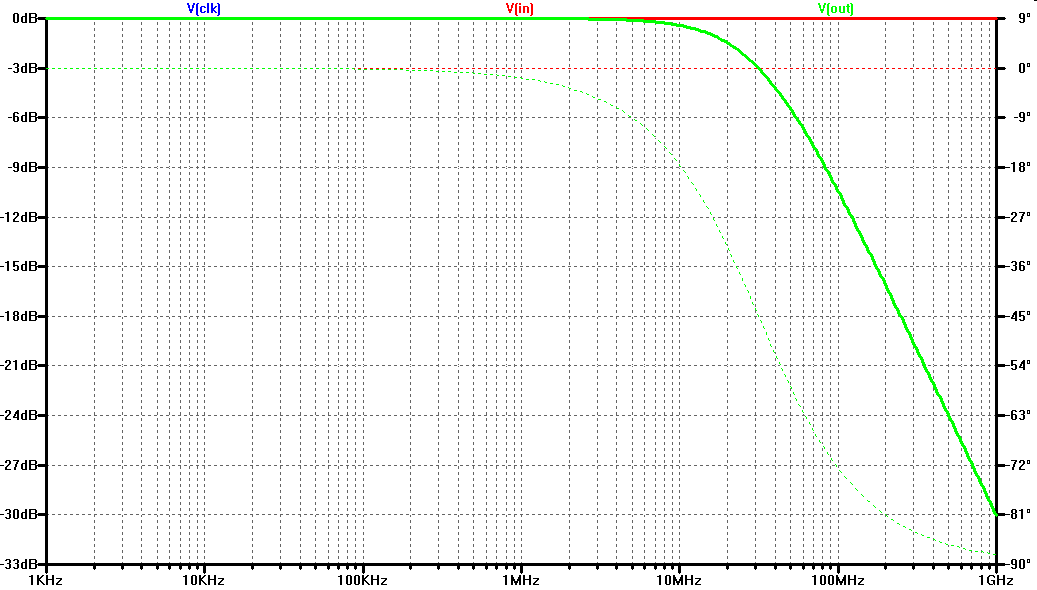Image resolution: width=1037 pixels, height=590 pixels.
Task: Click the V(clk) trace label
Action: [203, 8]
